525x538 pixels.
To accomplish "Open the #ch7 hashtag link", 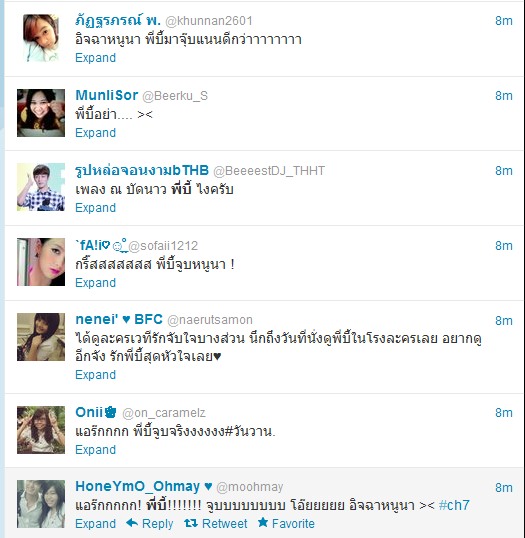I will coord(454,505).
